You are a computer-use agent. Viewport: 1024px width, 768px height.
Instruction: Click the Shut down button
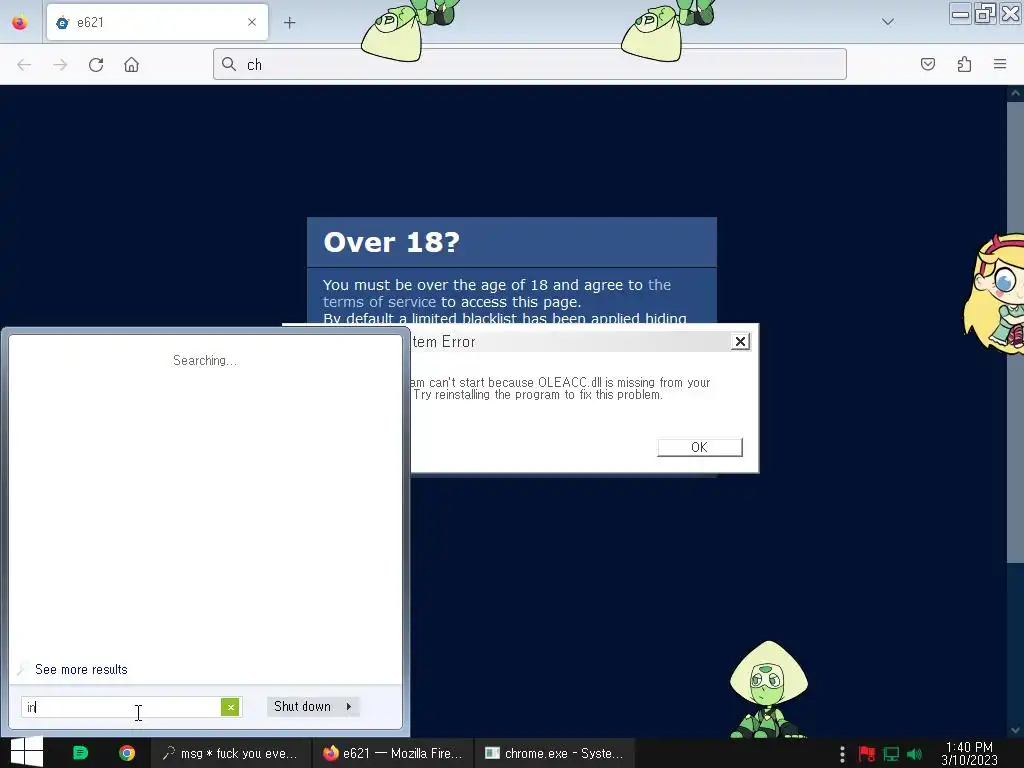point(302,707)
